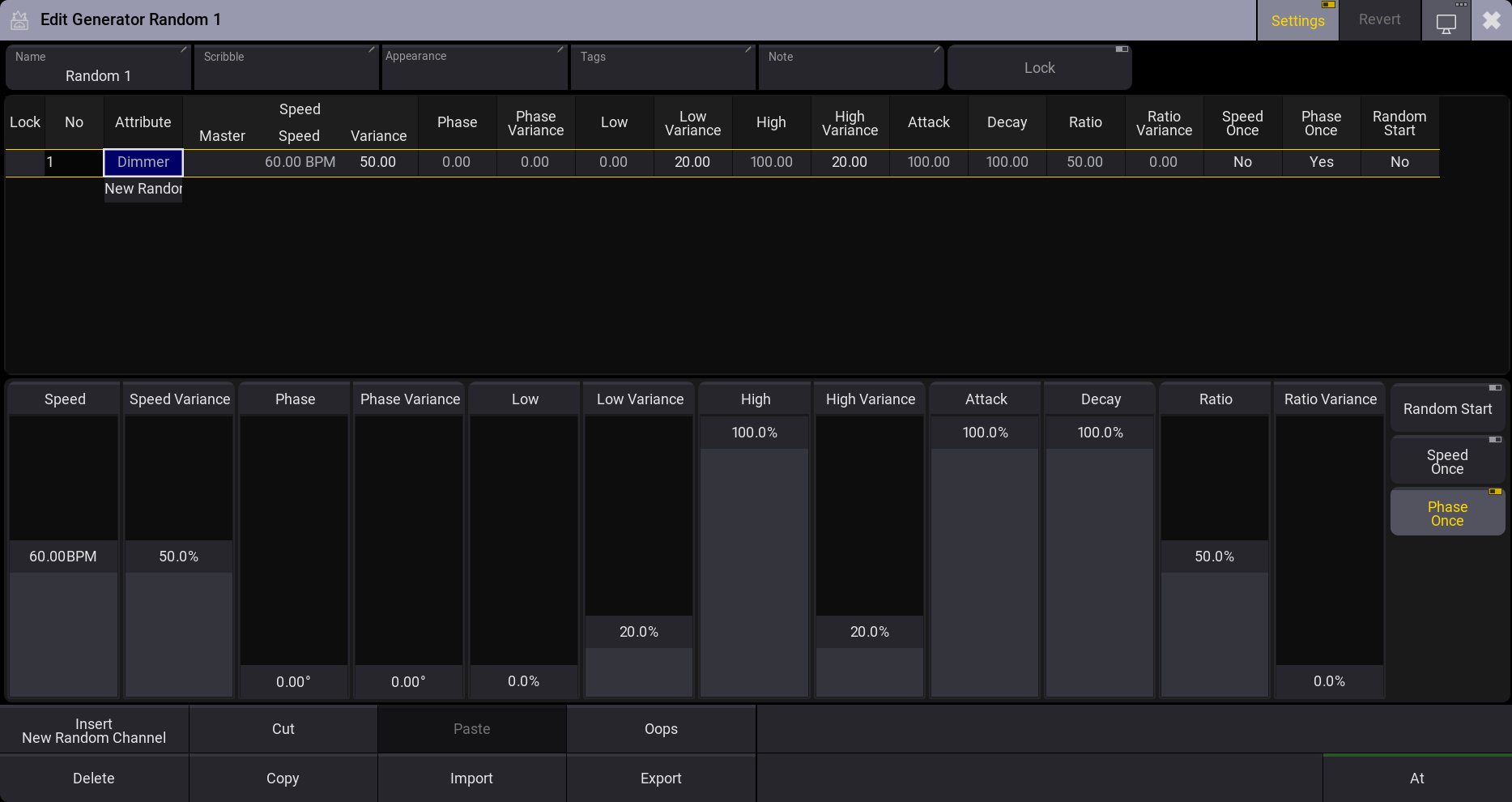Click the Delete button
The image size is (1512, 802).
click(94, 779)
